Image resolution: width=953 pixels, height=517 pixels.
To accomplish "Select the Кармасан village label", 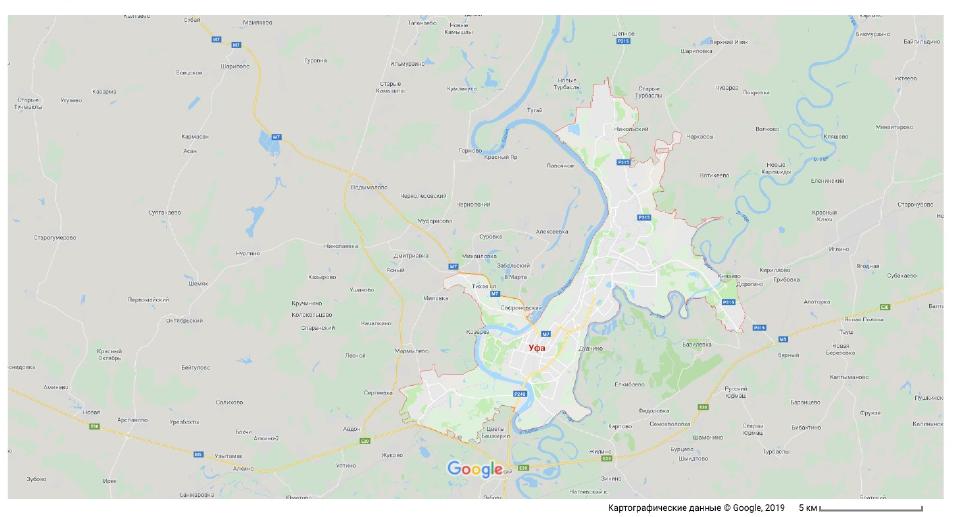I will pos(195,137).
